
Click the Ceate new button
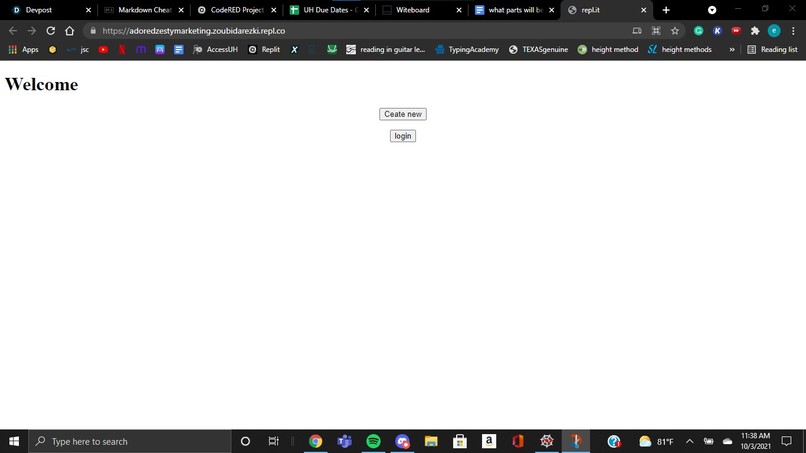pyautogui.click(x=402, y=114)
